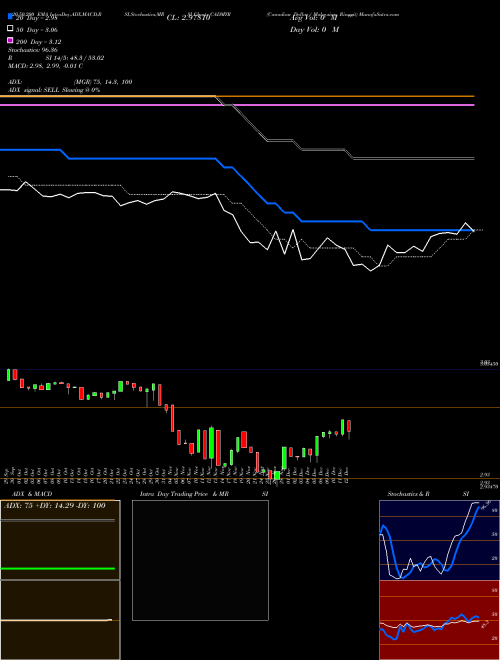The height and width of the screenshot is (660, 500).
Task: Click 'ADX: 75 +DY: 14.29 -DY: 100' header
Action: coord(55,506)
